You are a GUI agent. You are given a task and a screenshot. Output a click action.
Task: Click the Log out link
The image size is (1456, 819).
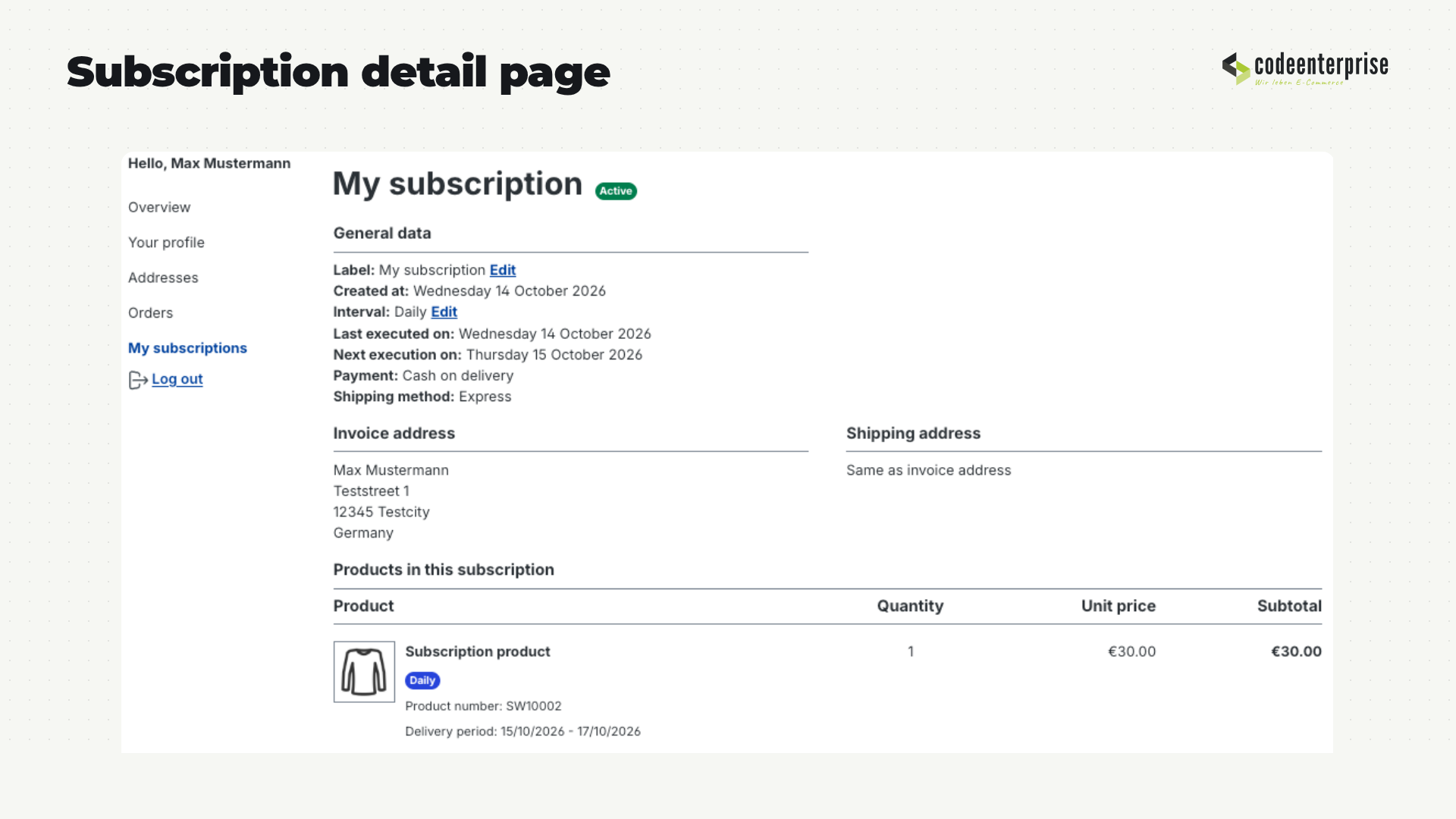pos(177,379)
